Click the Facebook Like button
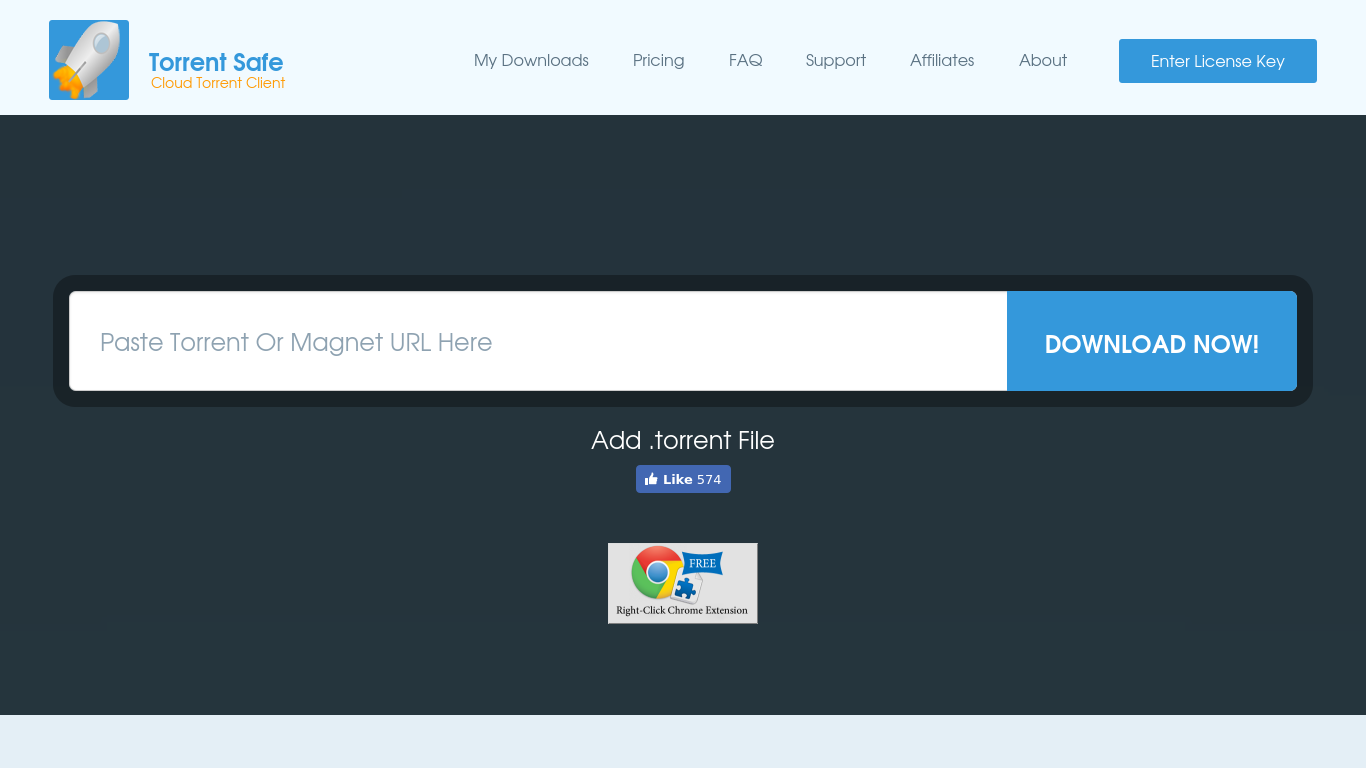 click(x=683, y=479)
